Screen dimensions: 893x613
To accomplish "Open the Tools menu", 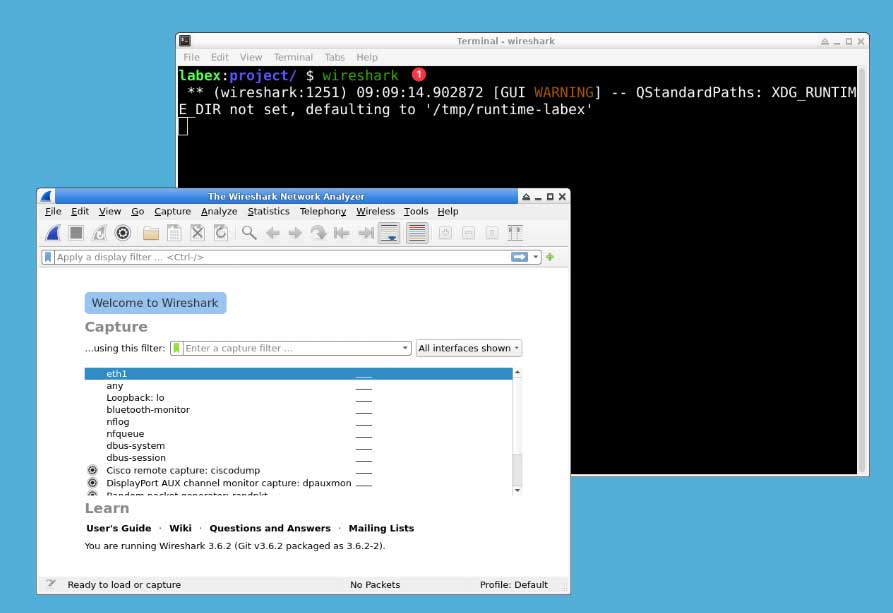I will pos(416,211).
